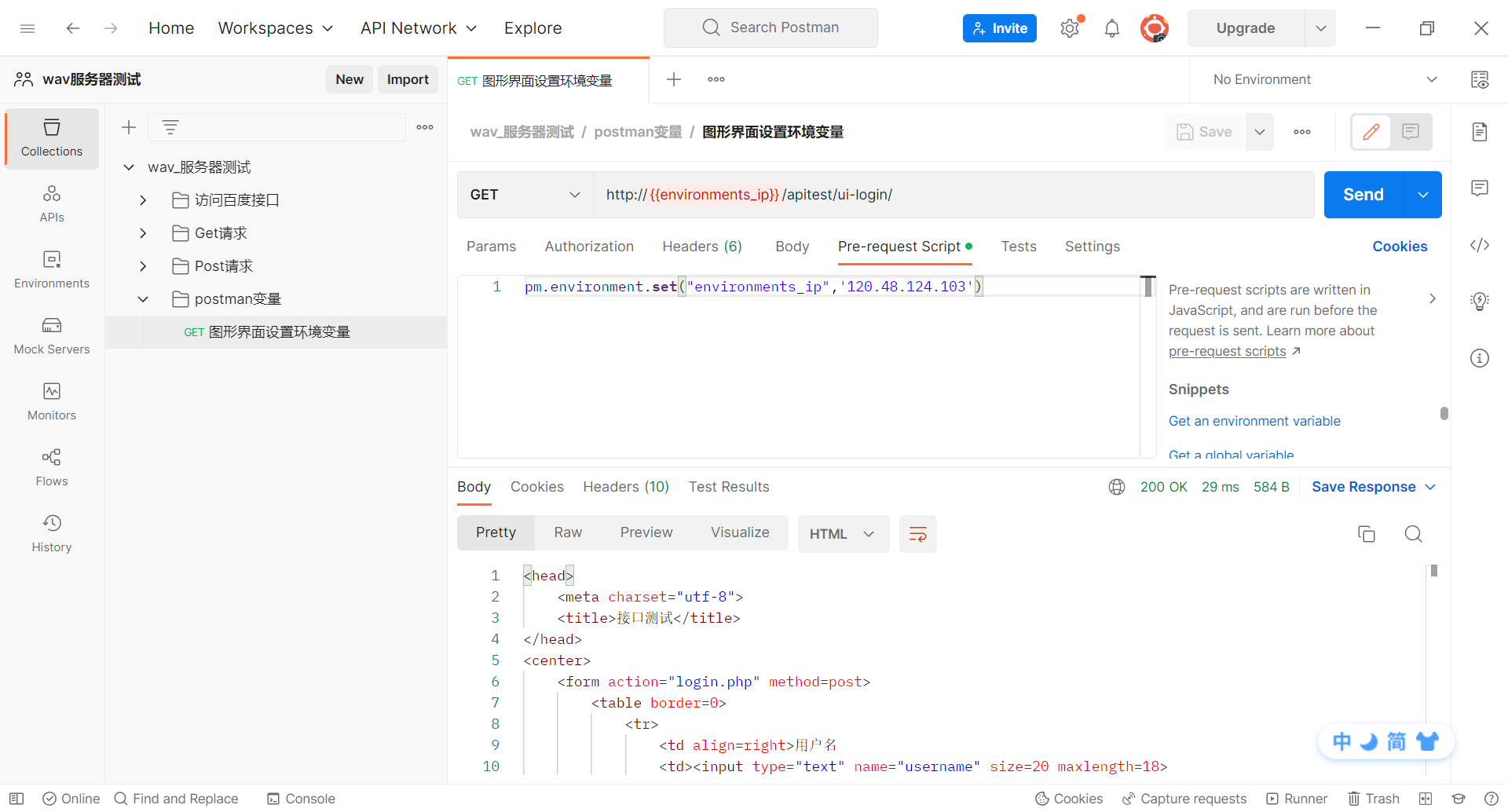The width and height of the screenshot is (1508, 812).
Task: Open the No Environment selector
Action: 1325,79
